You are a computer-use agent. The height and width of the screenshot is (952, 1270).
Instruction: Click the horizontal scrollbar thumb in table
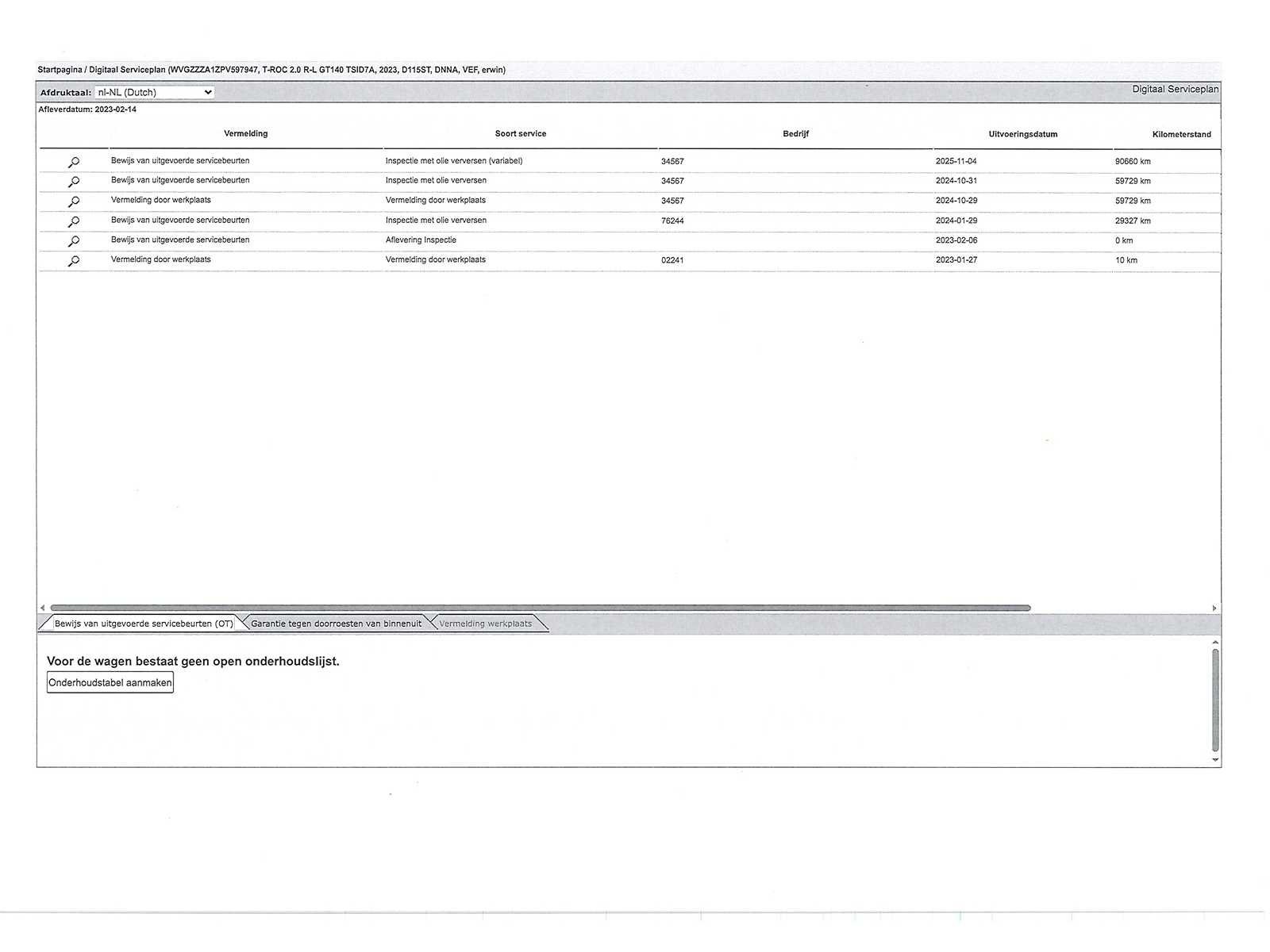tap(540, 608)
